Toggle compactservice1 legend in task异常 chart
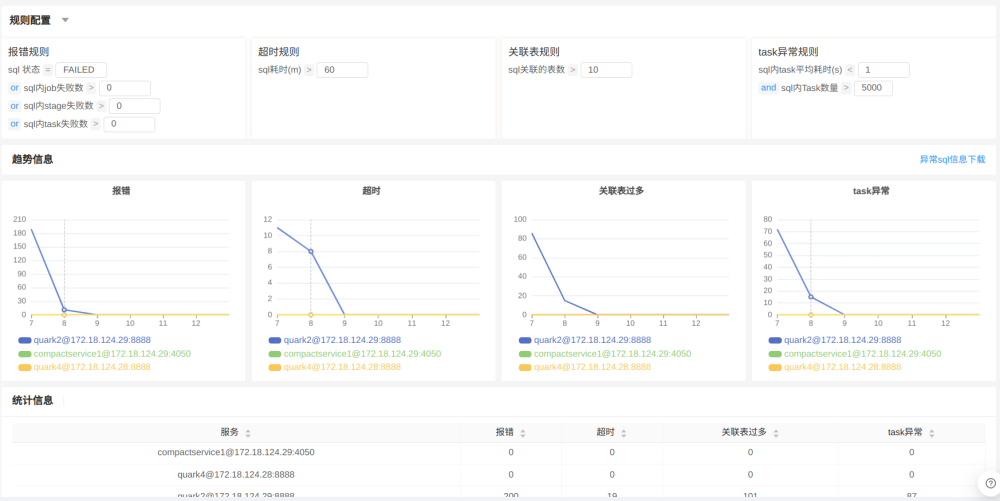 855,354
